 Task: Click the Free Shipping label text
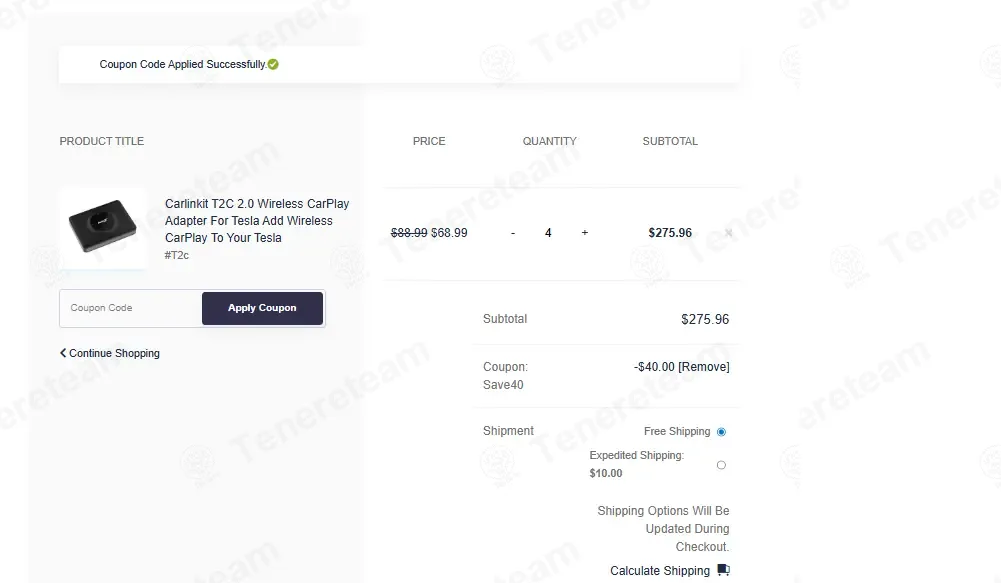(x=677, y=431)
